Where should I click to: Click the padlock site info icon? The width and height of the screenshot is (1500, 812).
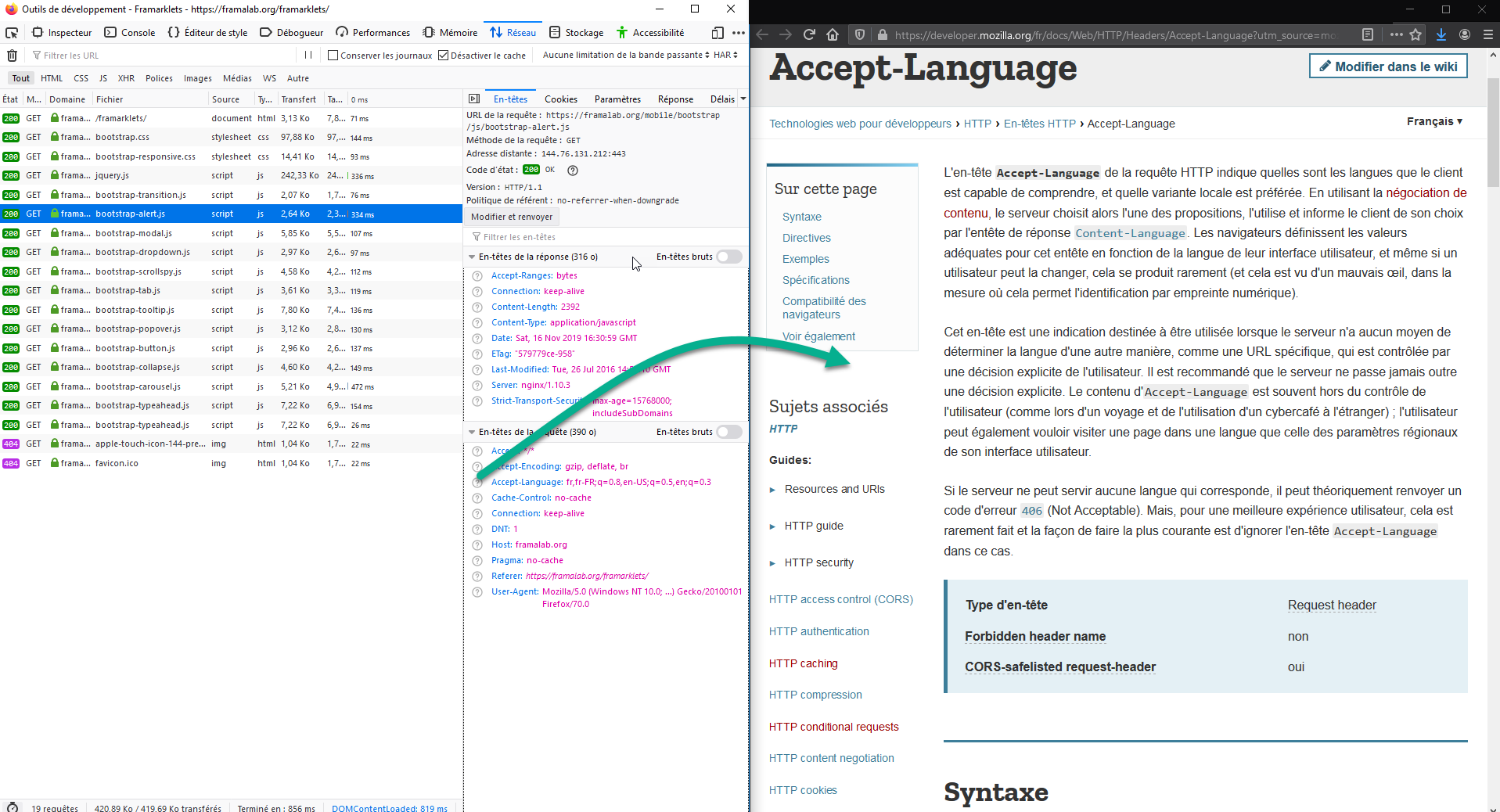(882, 34)
